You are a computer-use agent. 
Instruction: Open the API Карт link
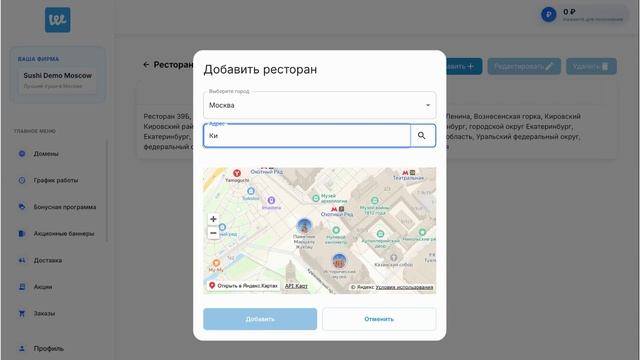tap(296, 286)
